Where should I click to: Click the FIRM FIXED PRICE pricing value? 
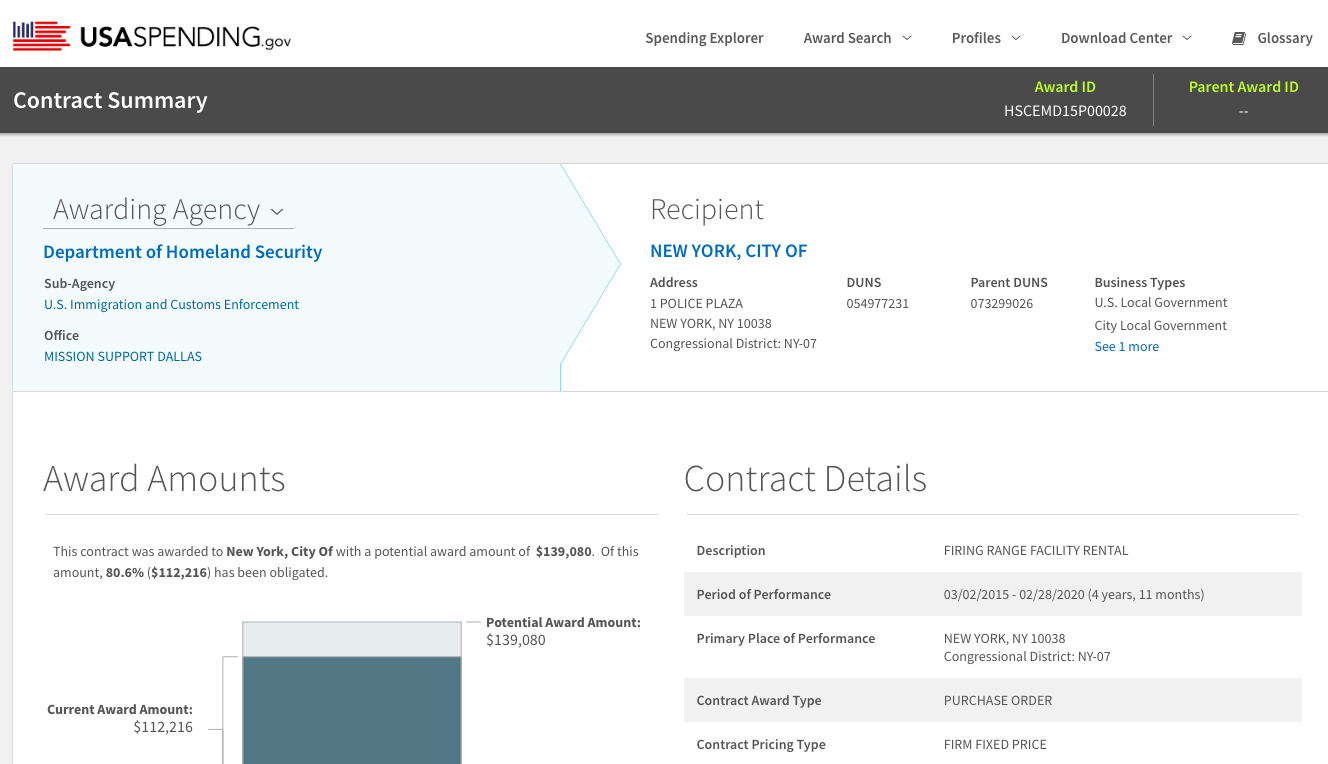pyautogui.click(x=994, y=744)
